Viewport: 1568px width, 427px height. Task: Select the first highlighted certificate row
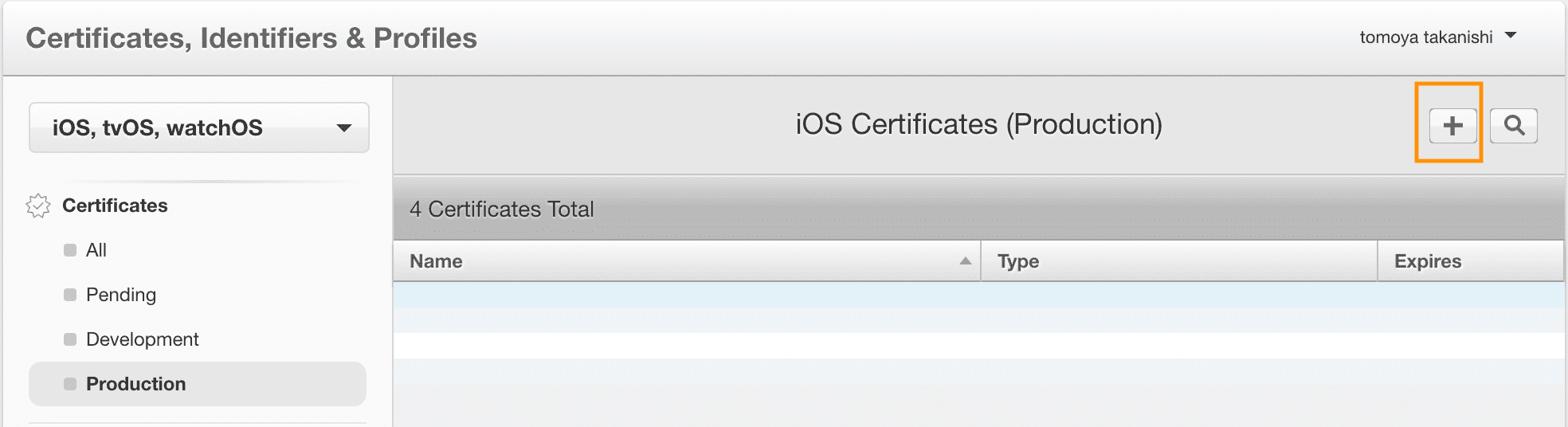coord(978,295)
